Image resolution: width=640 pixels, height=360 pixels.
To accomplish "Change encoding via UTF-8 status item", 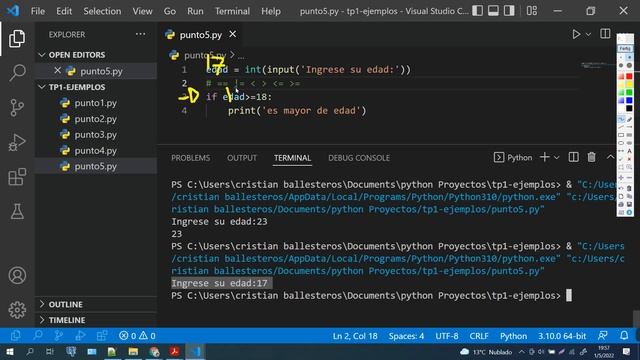I will (x=447, y=336).
